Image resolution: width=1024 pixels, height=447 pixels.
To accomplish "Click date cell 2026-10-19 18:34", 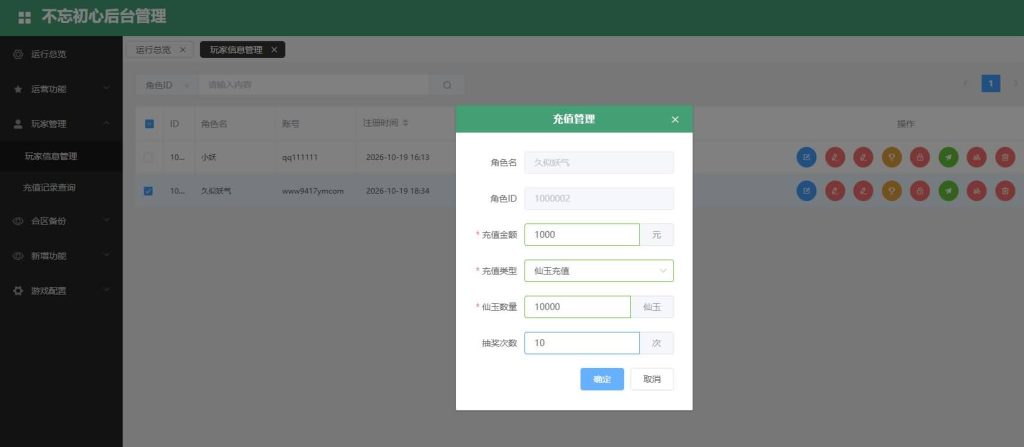I will click(x=398, y=191).
